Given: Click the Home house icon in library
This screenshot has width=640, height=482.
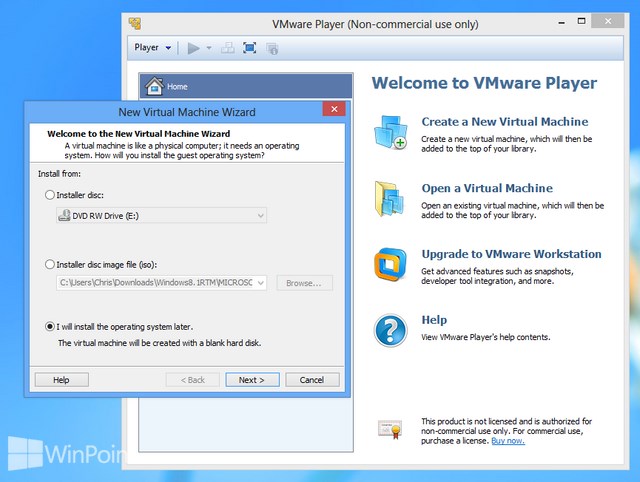Looking at the screenshot, I should [x=154, y=86].
